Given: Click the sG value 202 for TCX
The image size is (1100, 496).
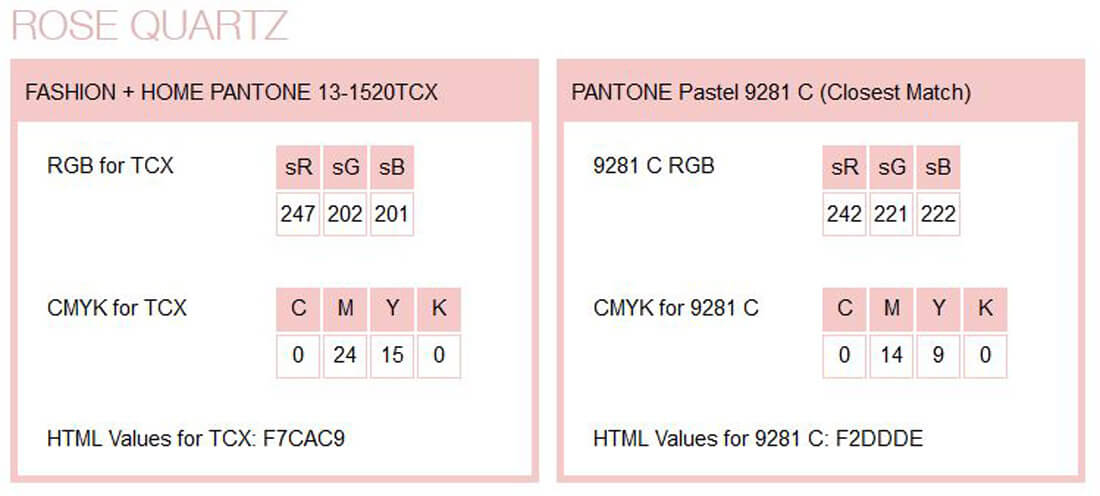Looking at the screenshot, I should [x=345, y=214].
